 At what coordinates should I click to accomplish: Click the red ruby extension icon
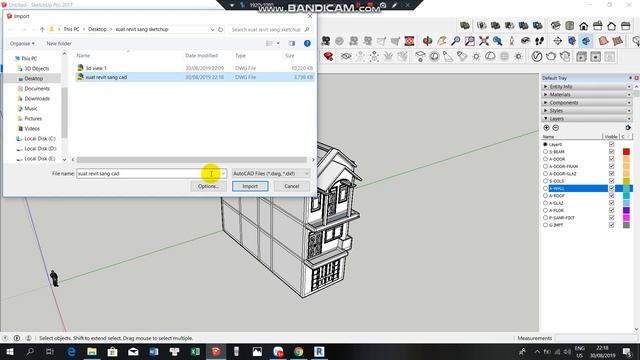coord(328,56)
